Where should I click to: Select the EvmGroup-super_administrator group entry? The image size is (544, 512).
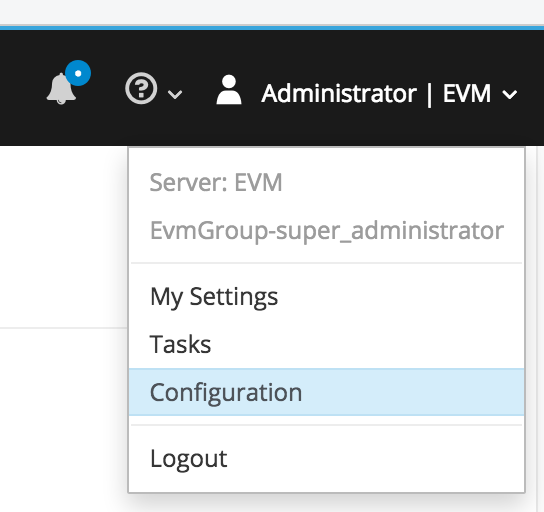(326, 231)
